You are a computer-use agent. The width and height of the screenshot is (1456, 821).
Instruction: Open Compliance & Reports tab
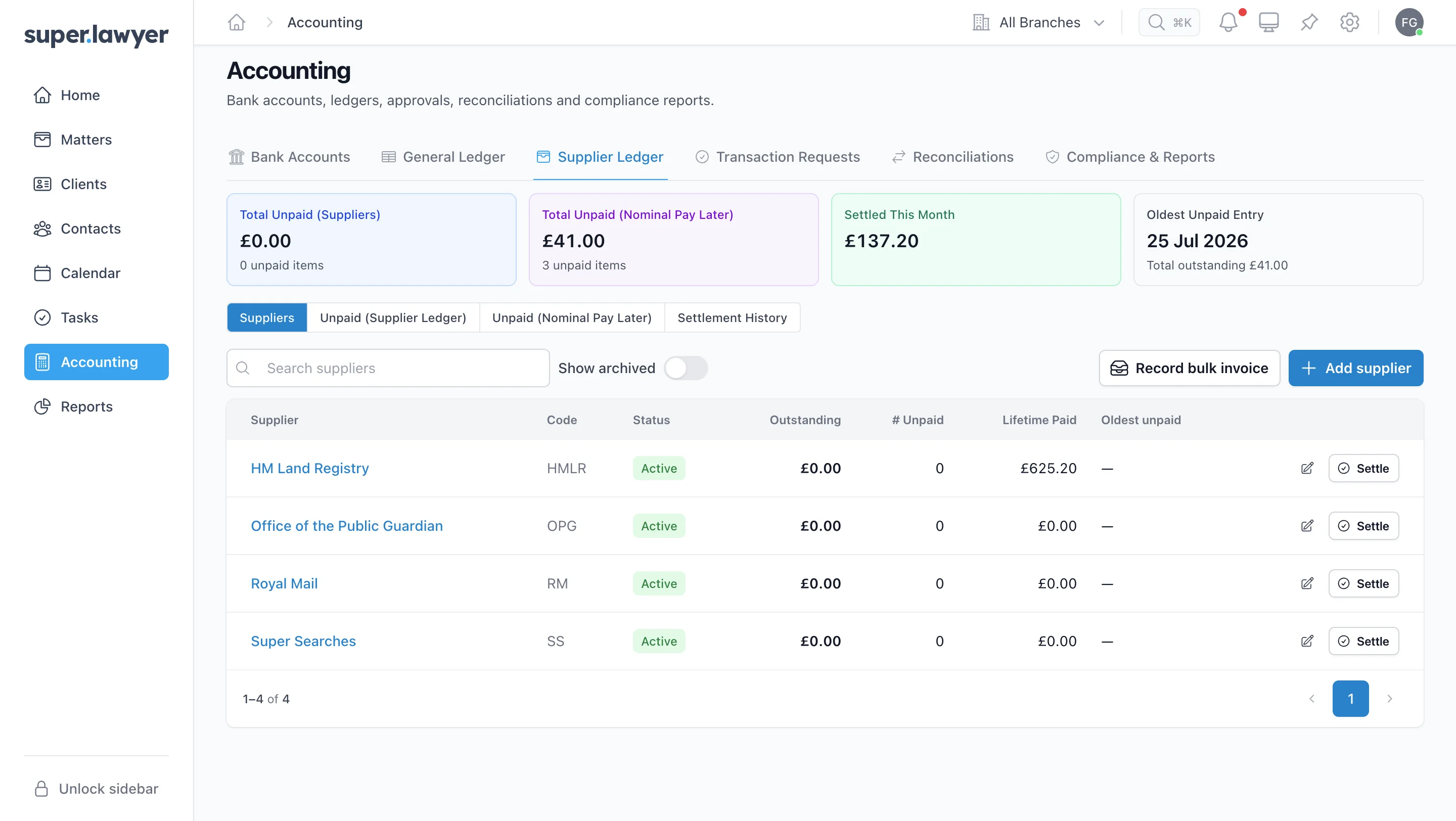click(1130, 157)
